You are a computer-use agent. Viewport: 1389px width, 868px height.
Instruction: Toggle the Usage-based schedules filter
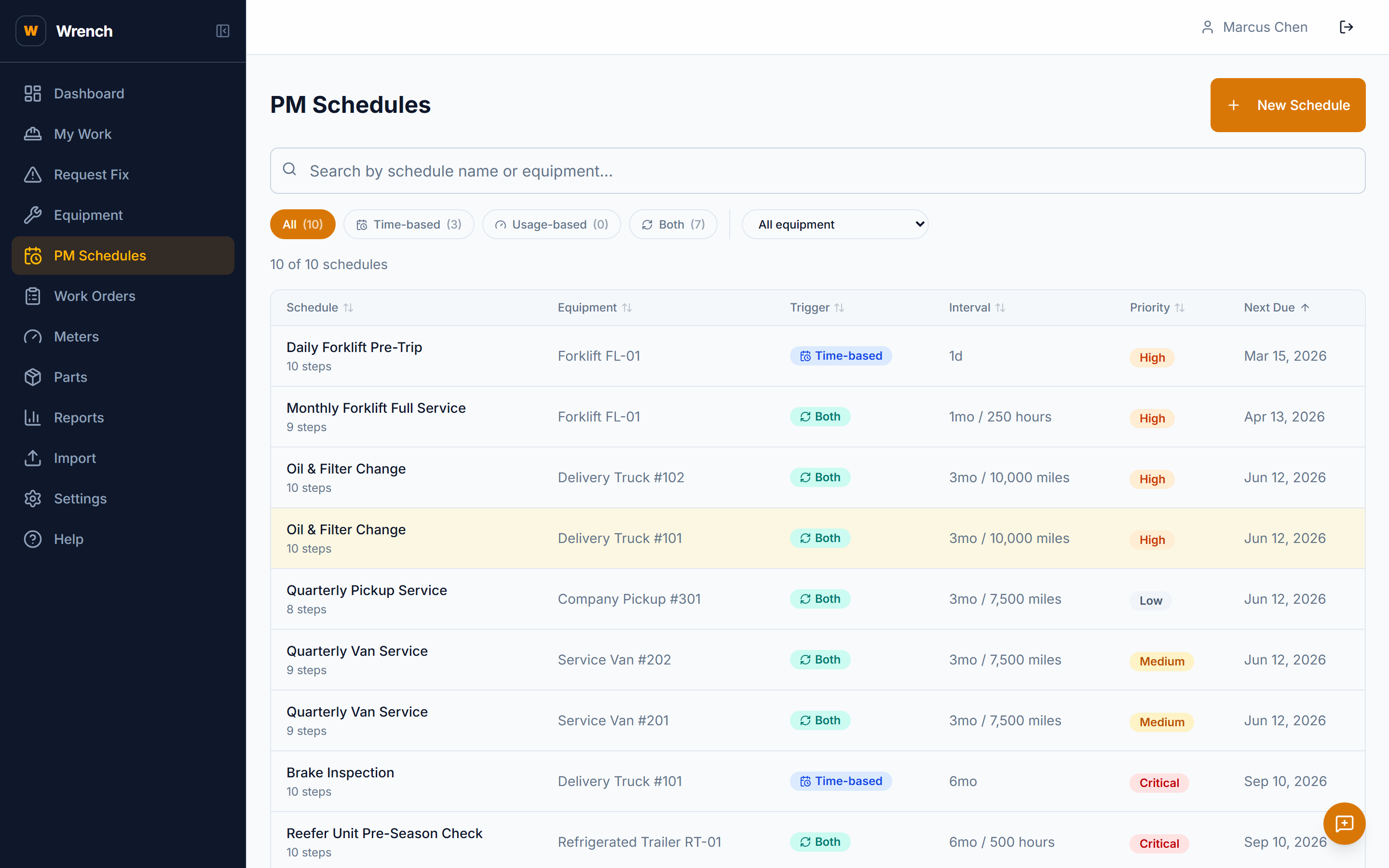551,224
